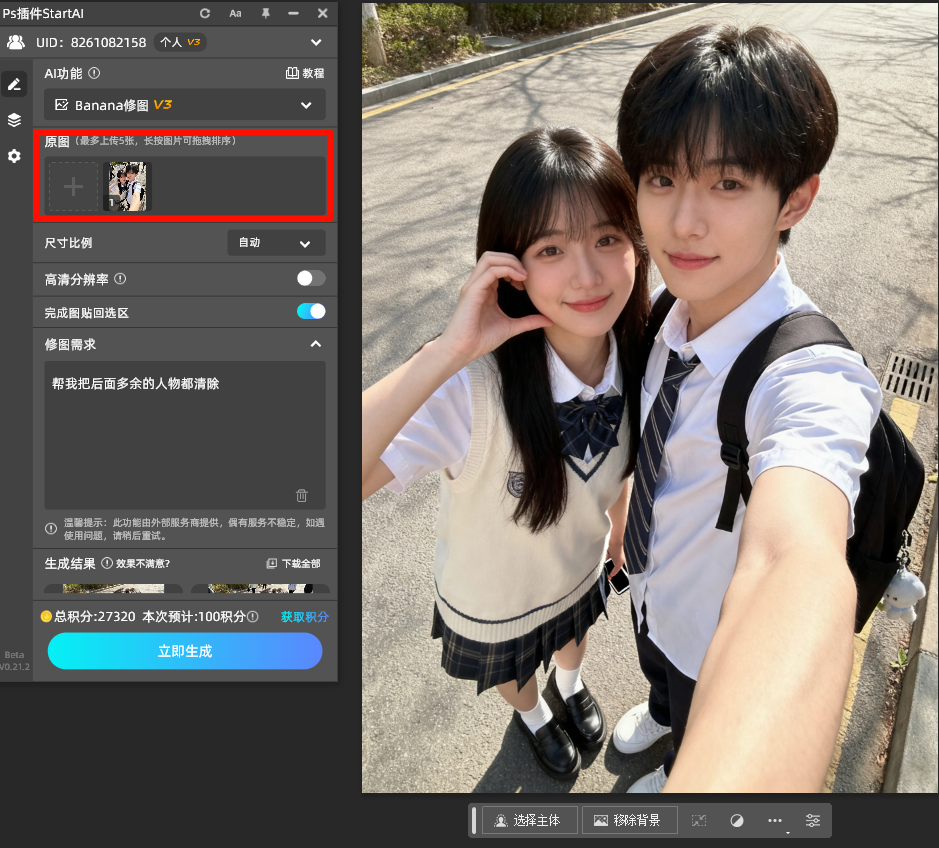Collapse the 修图需求 section
This screenshot has width=939, height=848.
click(316, 344)
